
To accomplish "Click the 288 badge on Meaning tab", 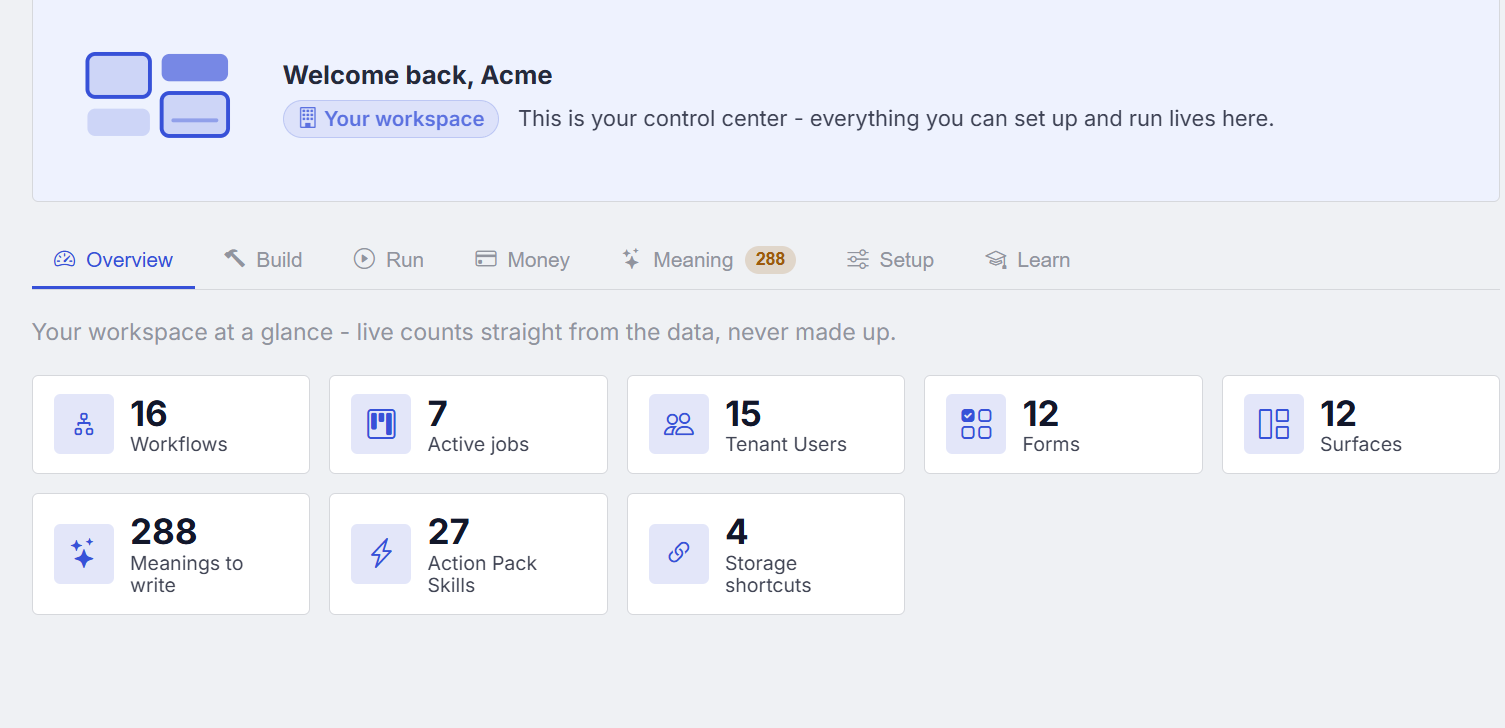I will tap(770, 260).
